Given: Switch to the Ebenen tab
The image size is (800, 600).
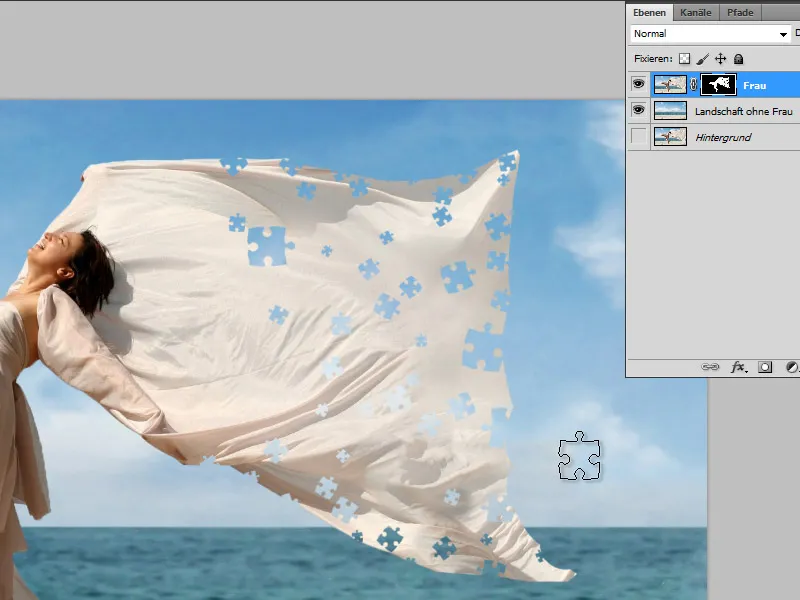Looking at the screenshot, I should pos(649,13).
